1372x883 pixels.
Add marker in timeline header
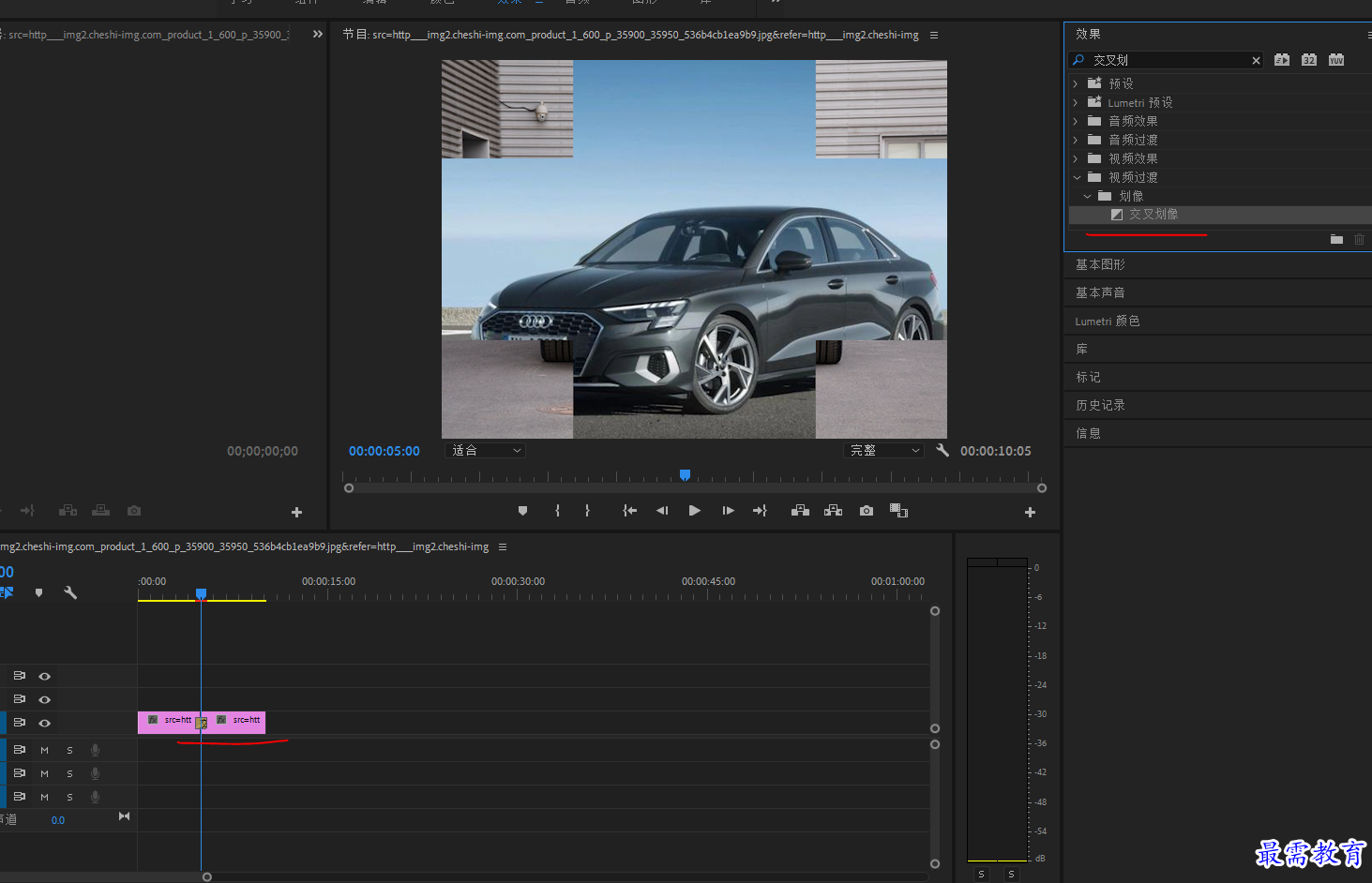38,592
